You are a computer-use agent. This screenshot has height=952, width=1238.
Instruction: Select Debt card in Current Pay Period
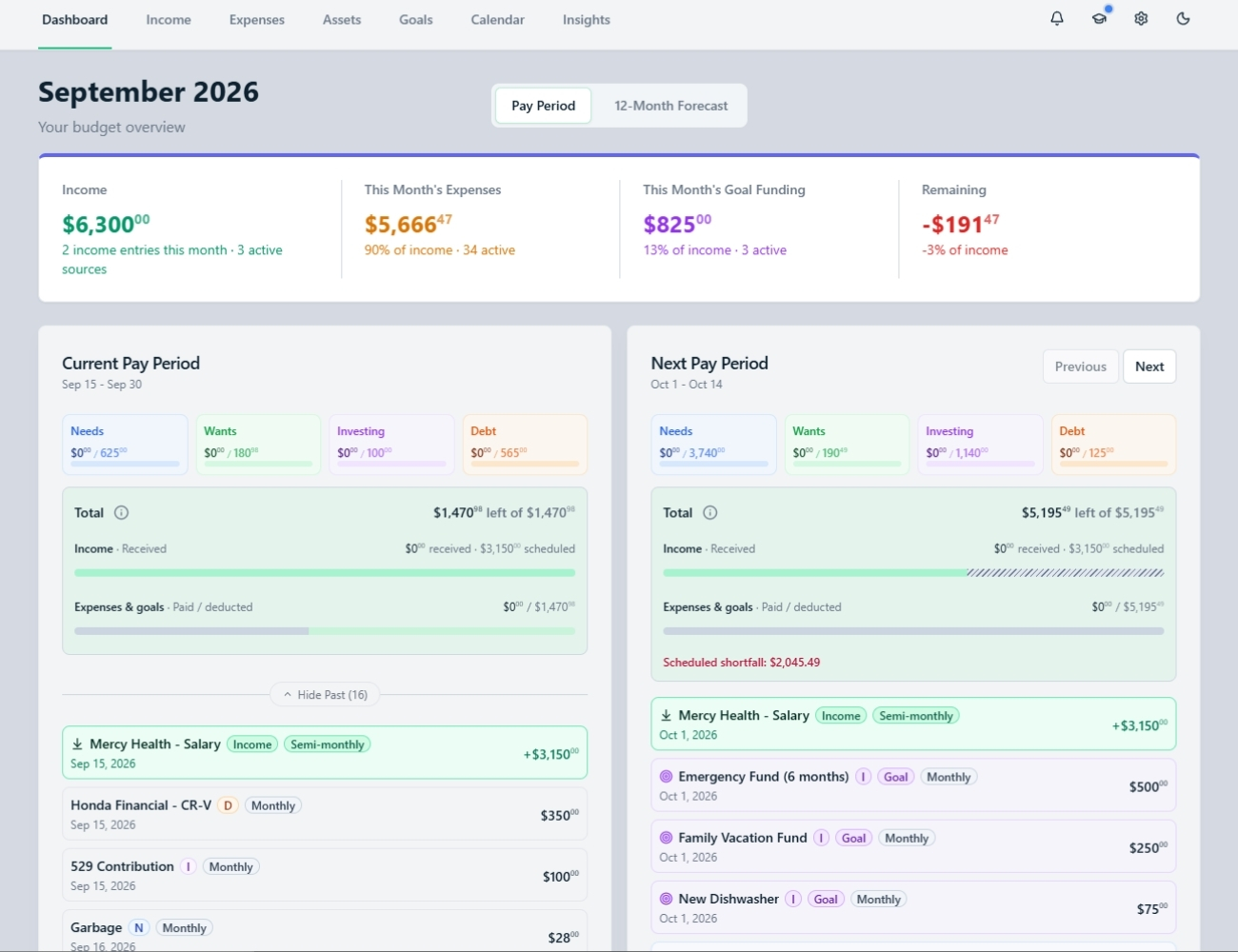point(525,445)
